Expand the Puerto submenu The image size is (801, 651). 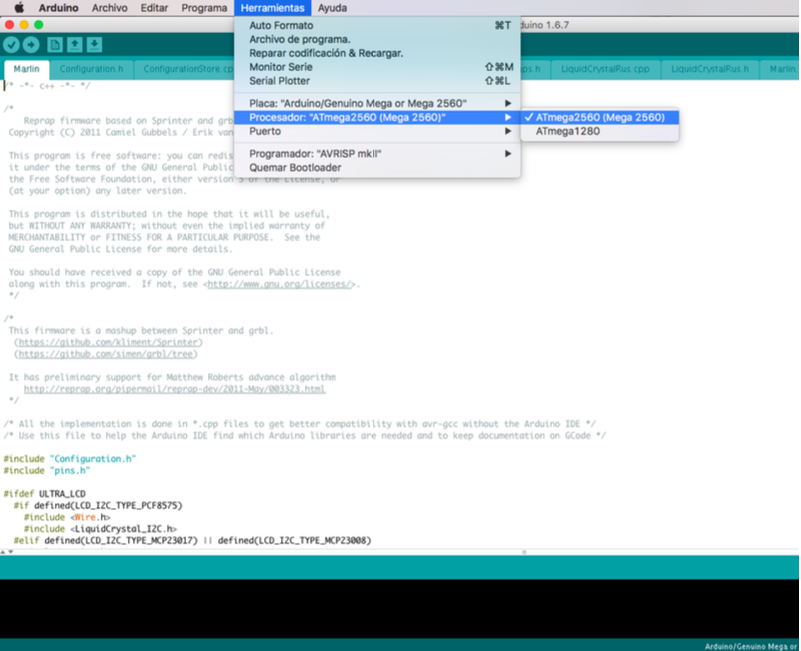(377, 131)
